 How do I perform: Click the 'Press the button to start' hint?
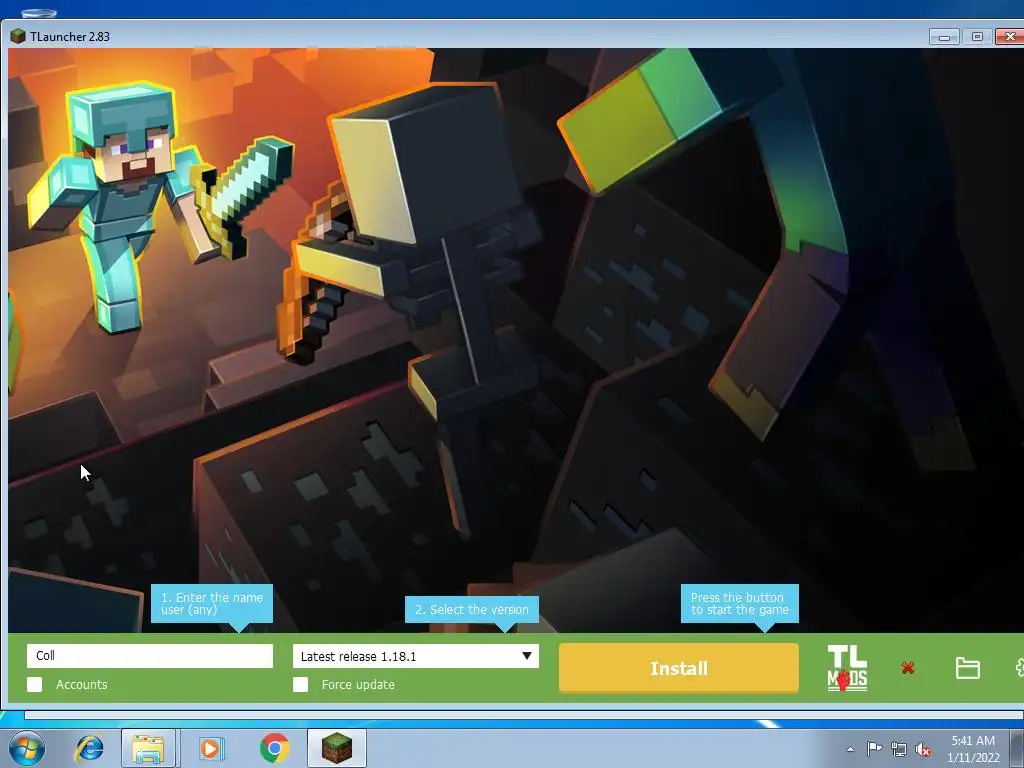739,603
